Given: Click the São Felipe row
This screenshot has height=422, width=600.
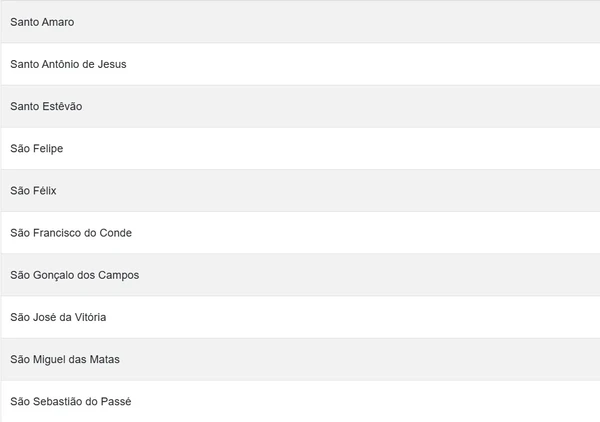Looking at the screenshot, I should 300,148.
